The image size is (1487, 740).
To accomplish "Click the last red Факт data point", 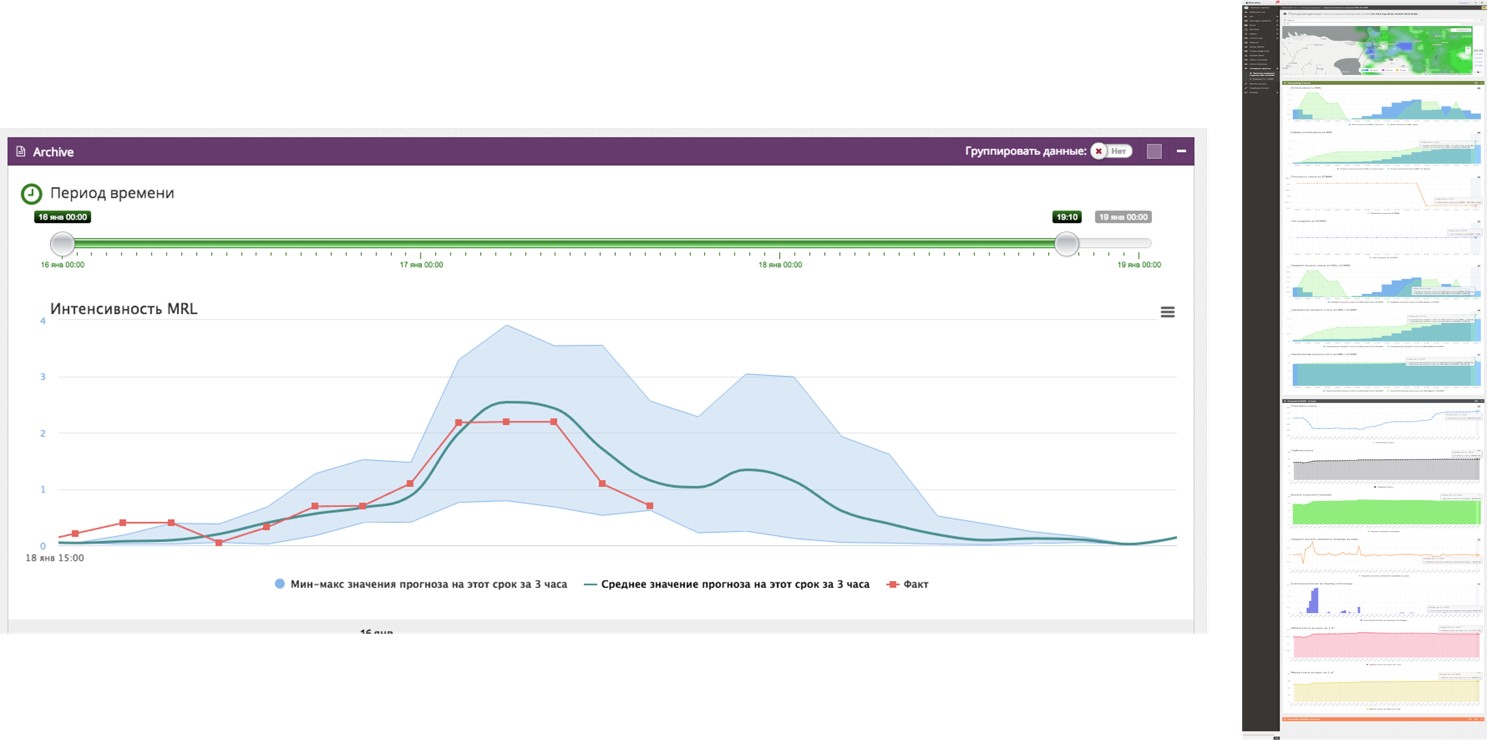I will click(x=650, y=506).
